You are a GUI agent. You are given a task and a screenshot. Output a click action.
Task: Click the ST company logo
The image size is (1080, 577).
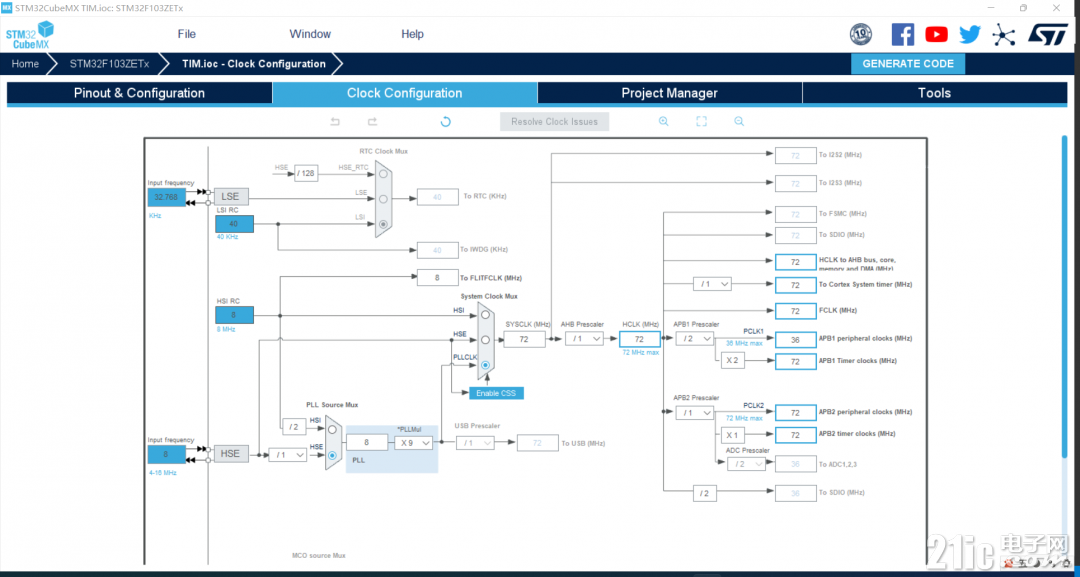(x=1048, y=34)
